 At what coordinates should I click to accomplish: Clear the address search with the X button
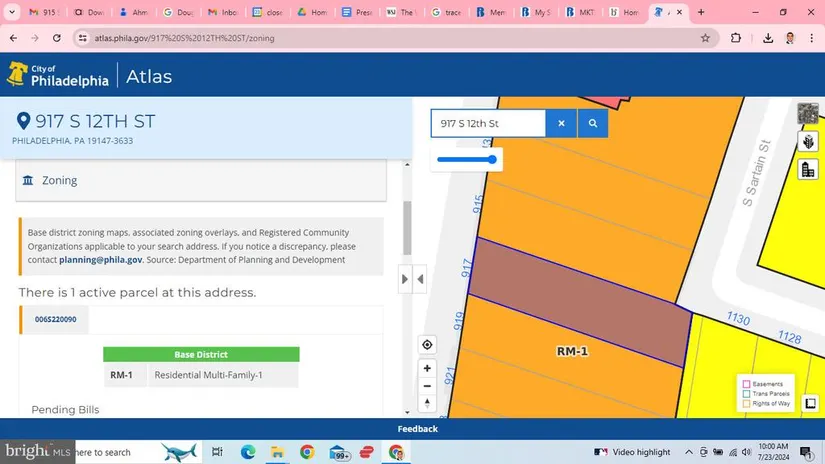[561, 123]
